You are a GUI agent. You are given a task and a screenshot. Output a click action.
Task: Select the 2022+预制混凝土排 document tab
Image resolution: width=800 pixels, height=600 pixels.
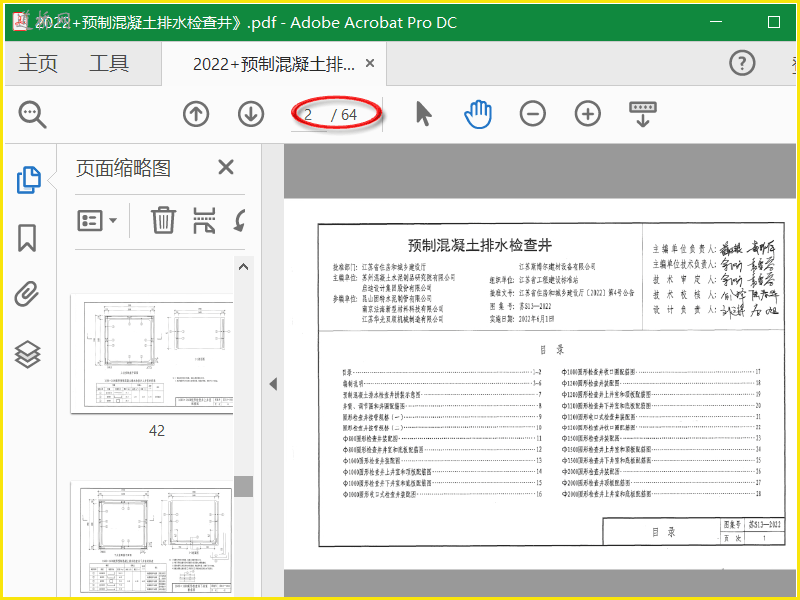click(273, 64)
